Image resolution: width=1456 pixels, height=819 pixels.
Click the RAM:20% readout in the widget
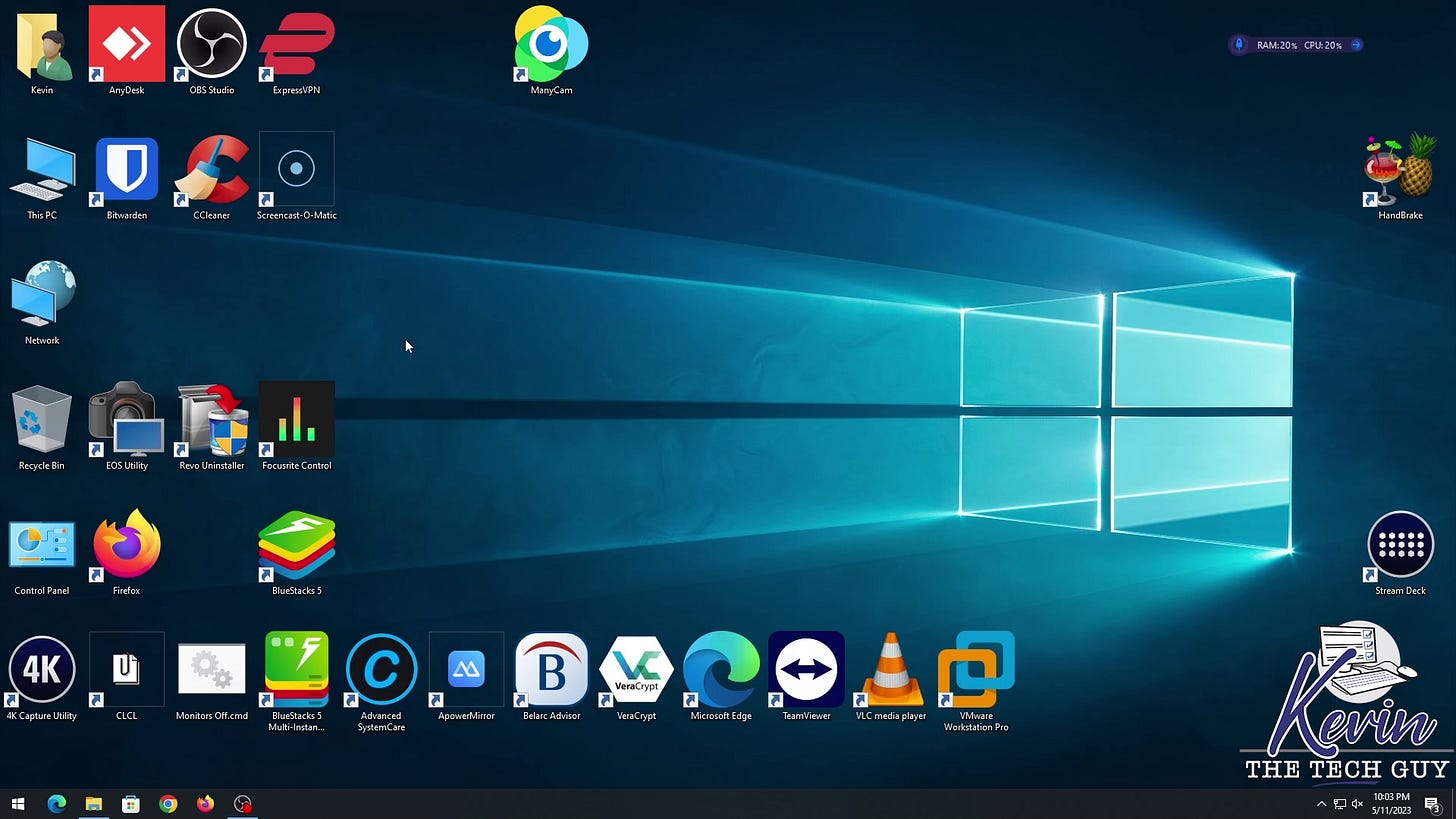coord(1277,45)
